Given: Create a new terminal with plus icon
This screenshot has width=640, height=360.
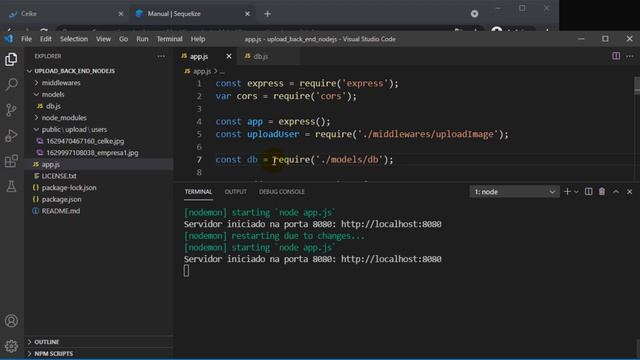Looking at the screenshot, I should tap(567, 191).
